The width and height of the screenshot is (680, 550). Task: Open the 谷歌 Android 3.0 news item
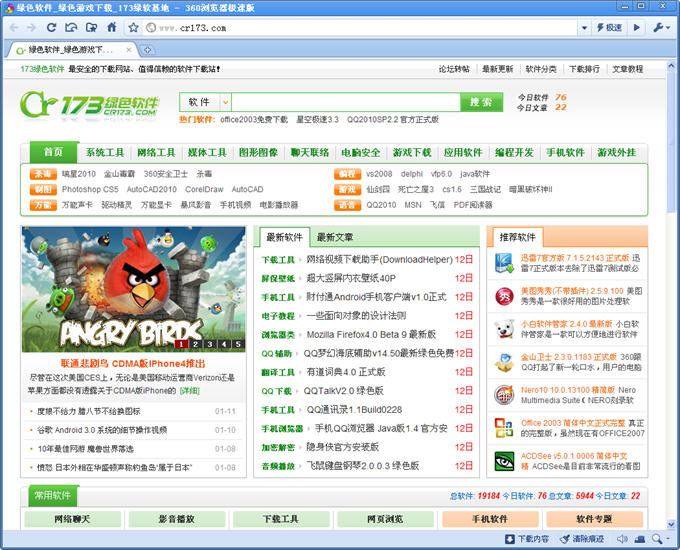102,430
